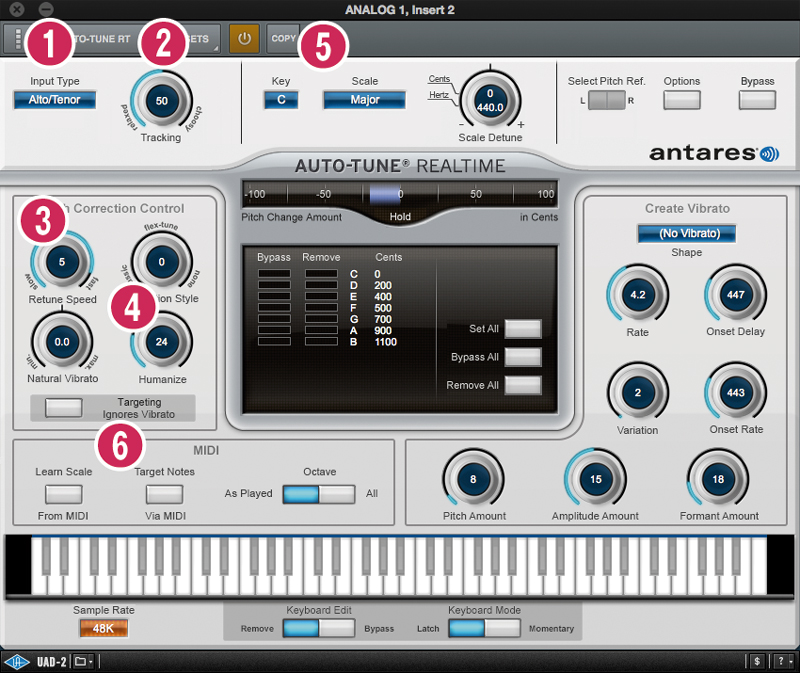Viewport: 800px width, 673px height.
Task: Open the Key dropdown set to C
Action: point(281,100)
